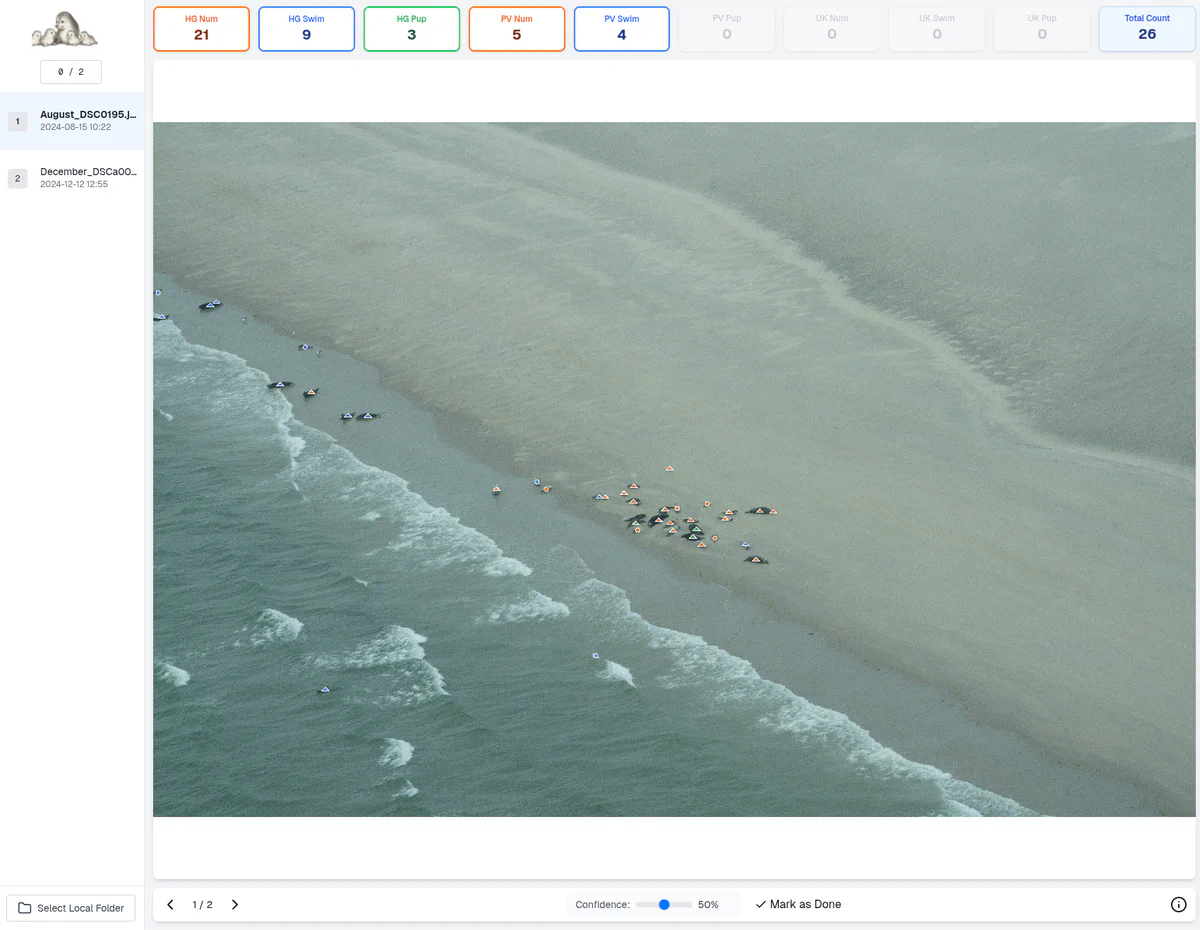Adjust the Confidence slider handle
The width and height of the screenshot is (1200, 930).
[664, 904]
